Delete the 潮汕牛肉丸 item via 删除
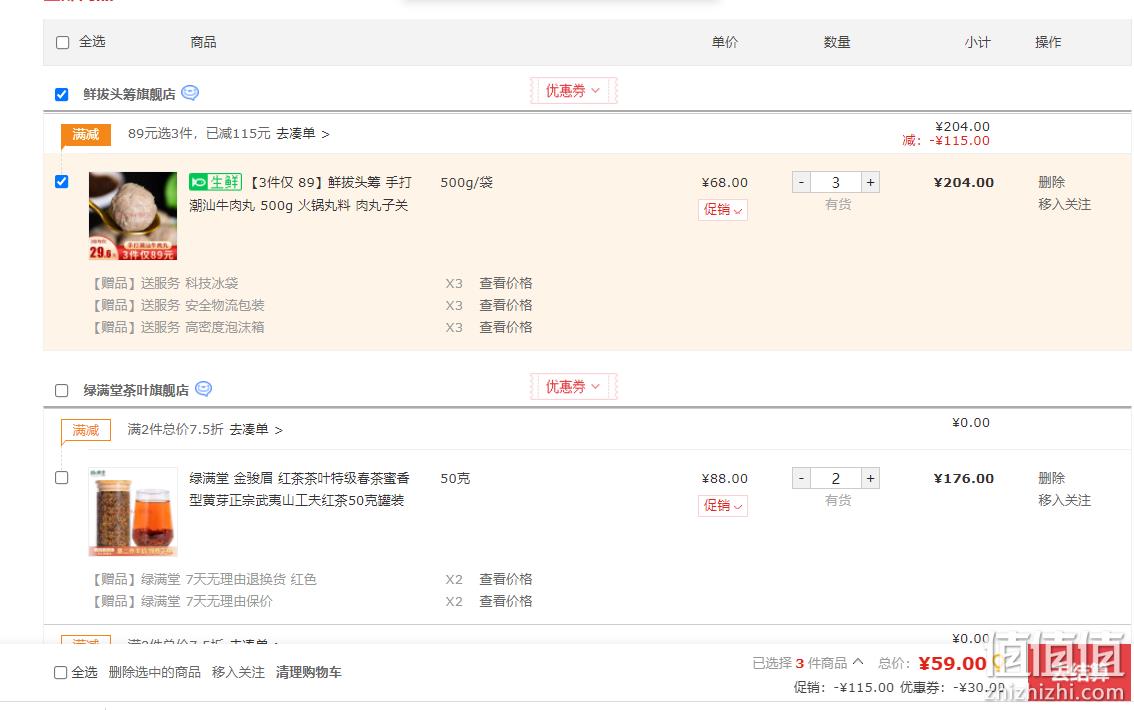 tap(1052, 182)
